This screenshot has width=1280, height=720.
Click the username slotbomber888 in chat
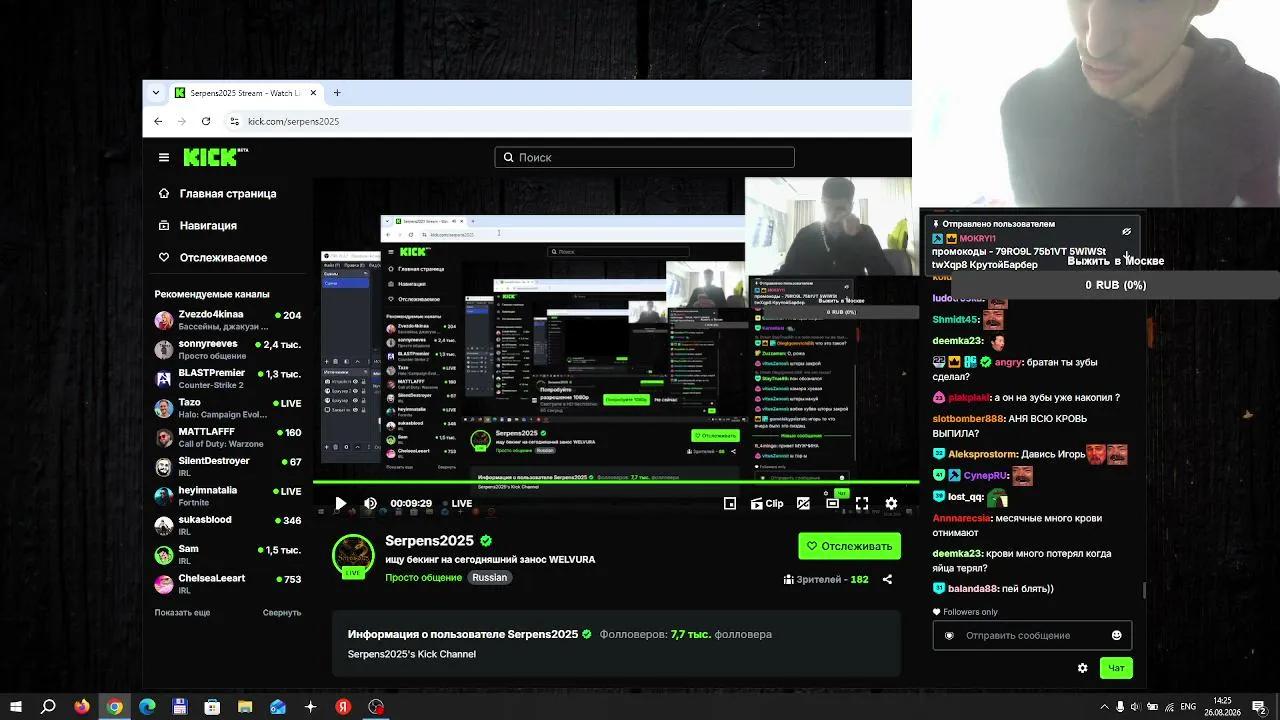[968, 419]
